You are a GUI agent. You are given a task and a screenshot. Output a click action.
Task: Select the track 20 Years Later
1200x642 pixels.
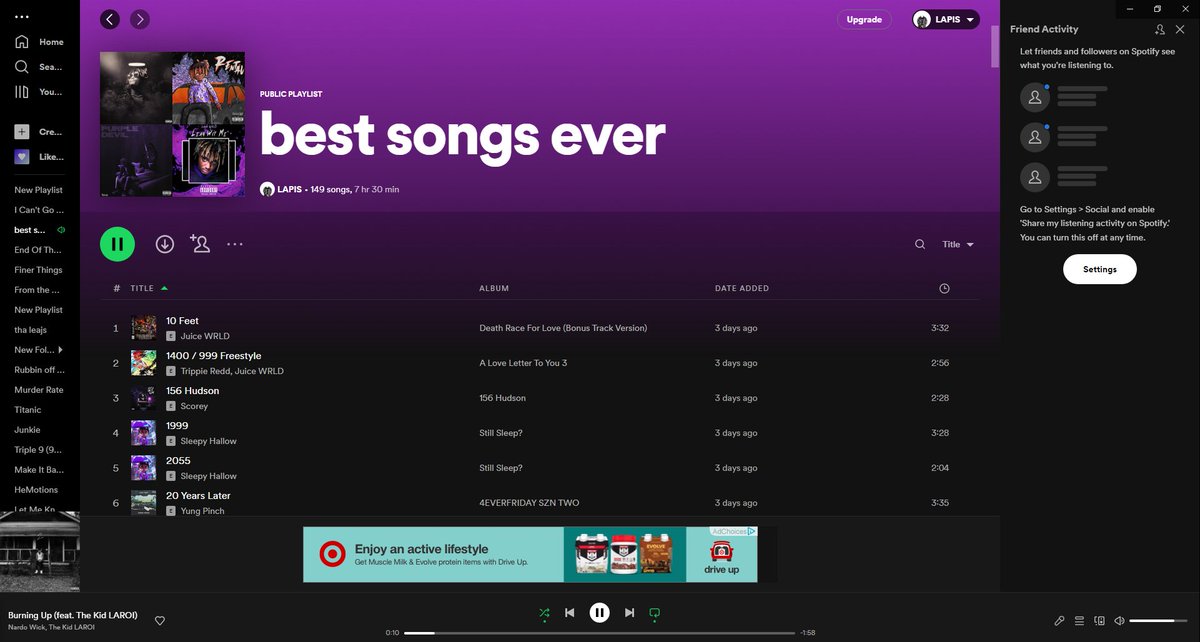click(198, 496)
